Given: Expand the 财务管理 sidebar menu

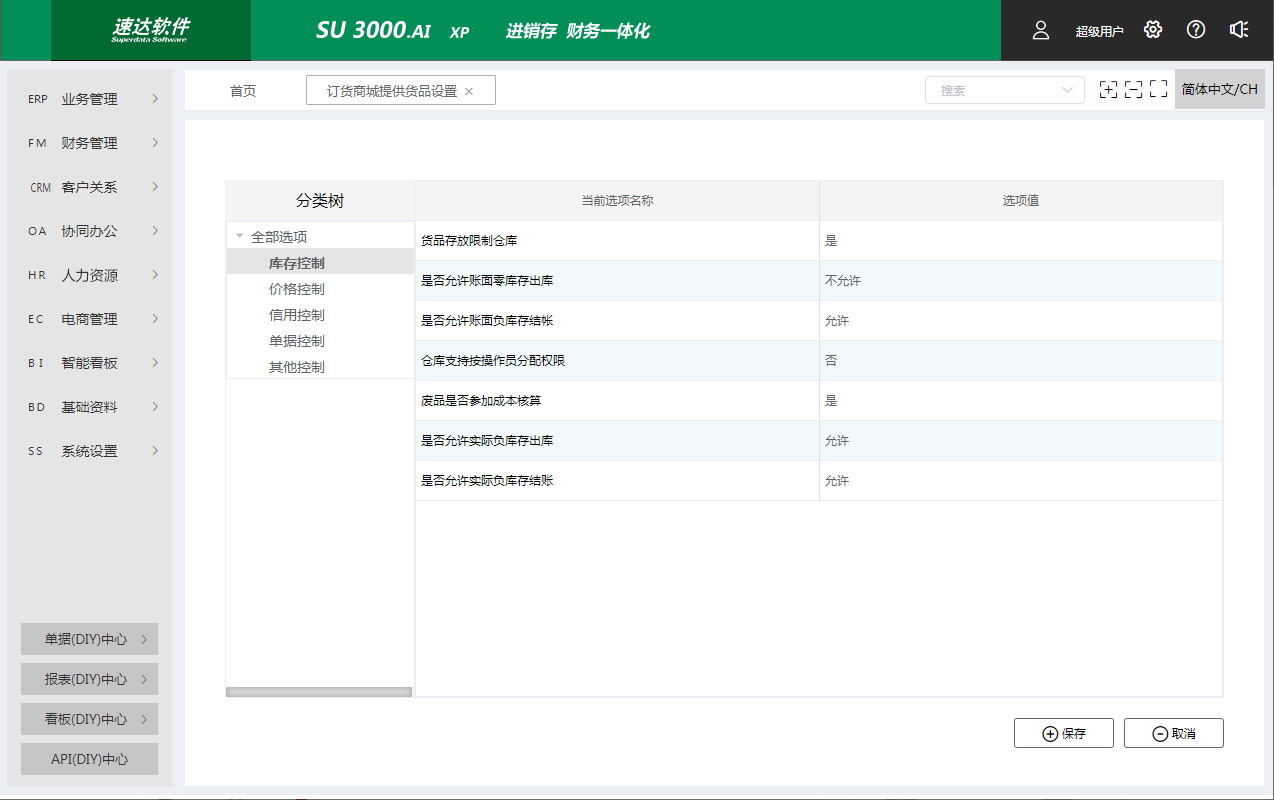Looking at the screenshot, I should tap(90, 143).
